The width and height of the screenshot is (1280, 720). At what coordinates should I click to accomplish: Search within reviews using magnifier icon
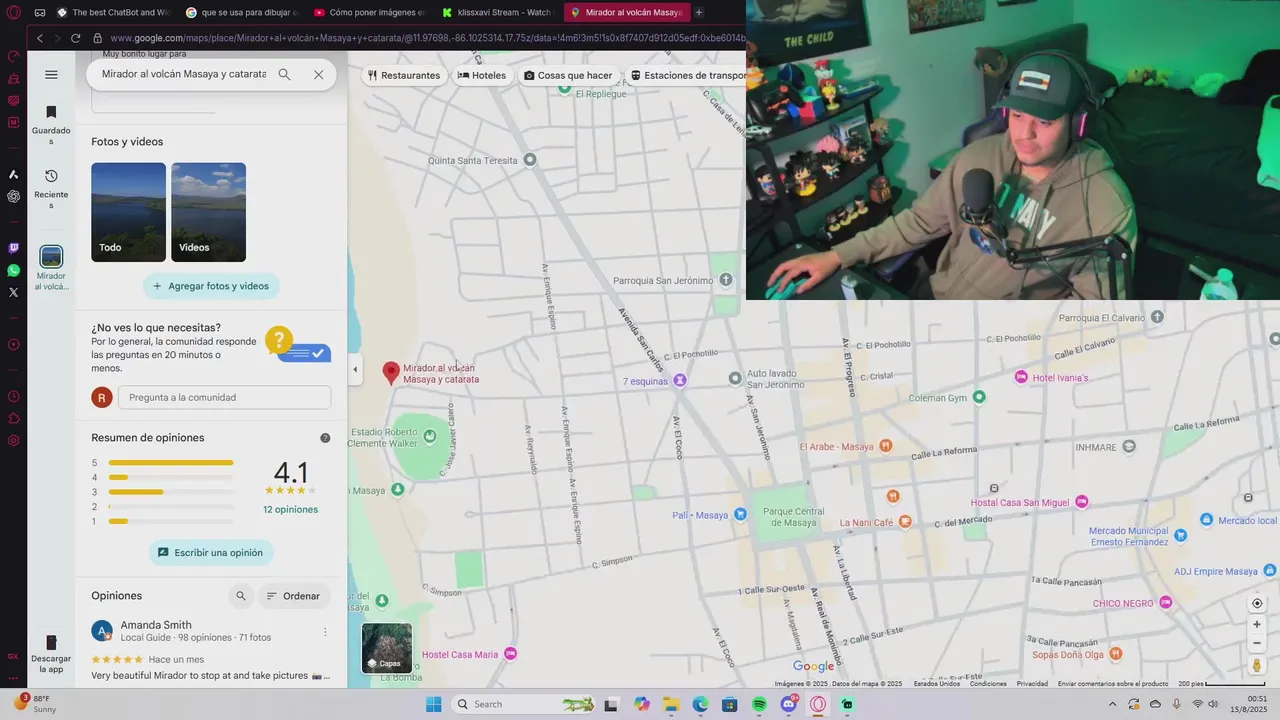click(x=241, y=596)
